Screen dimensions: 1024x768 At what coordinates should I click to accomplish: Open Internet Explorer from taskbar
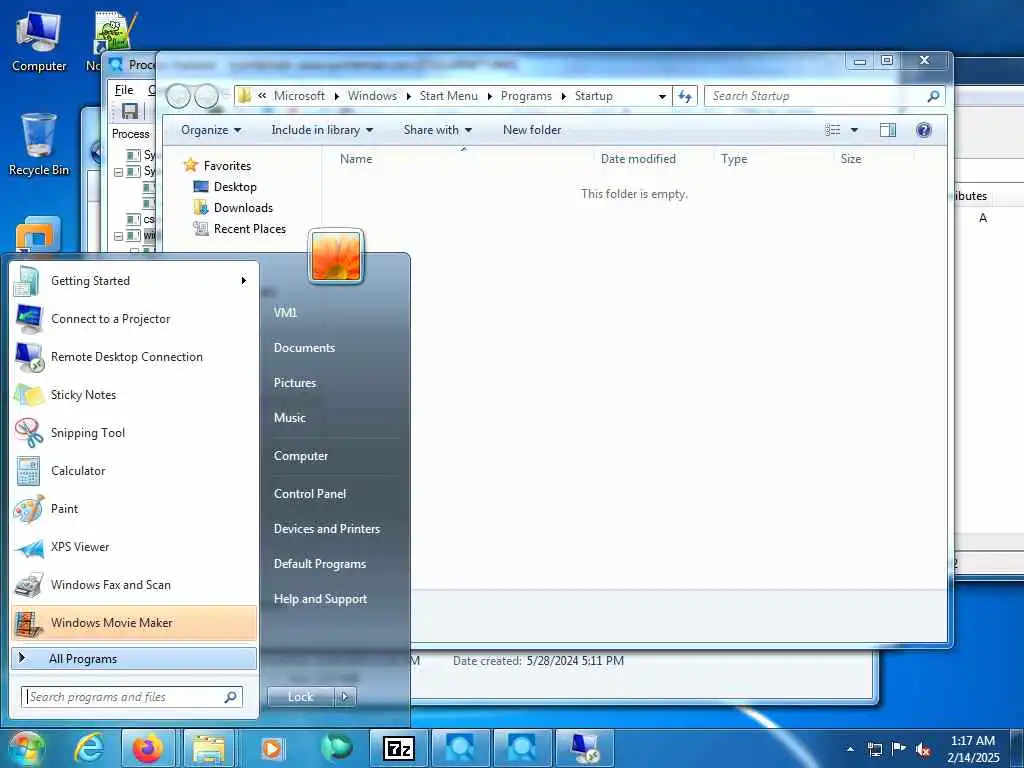coord(88,748)
